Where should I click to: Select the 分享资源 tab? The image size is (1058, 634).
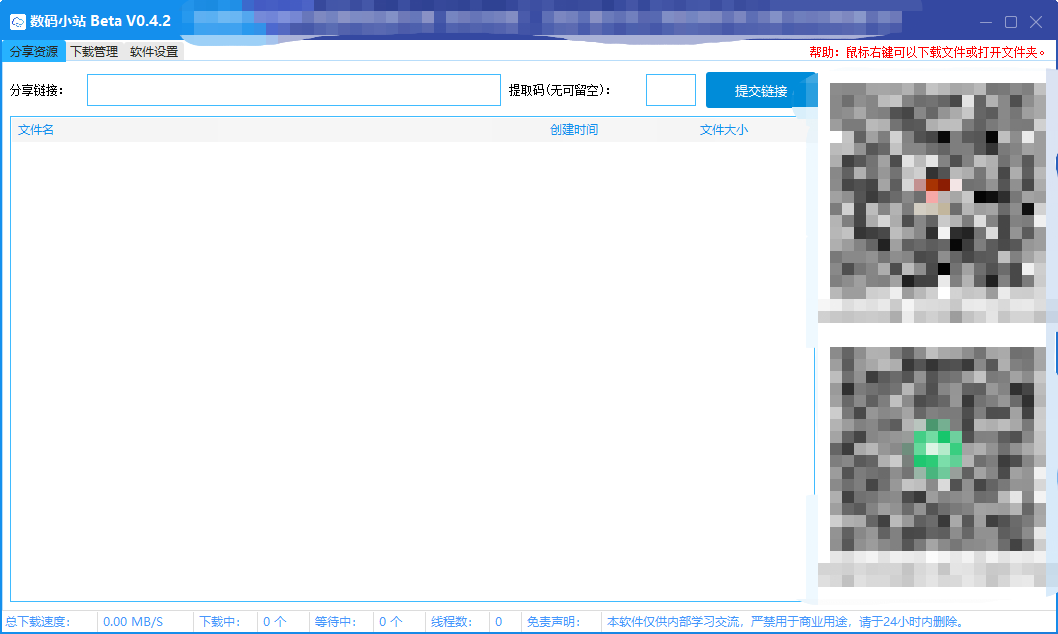34,51
